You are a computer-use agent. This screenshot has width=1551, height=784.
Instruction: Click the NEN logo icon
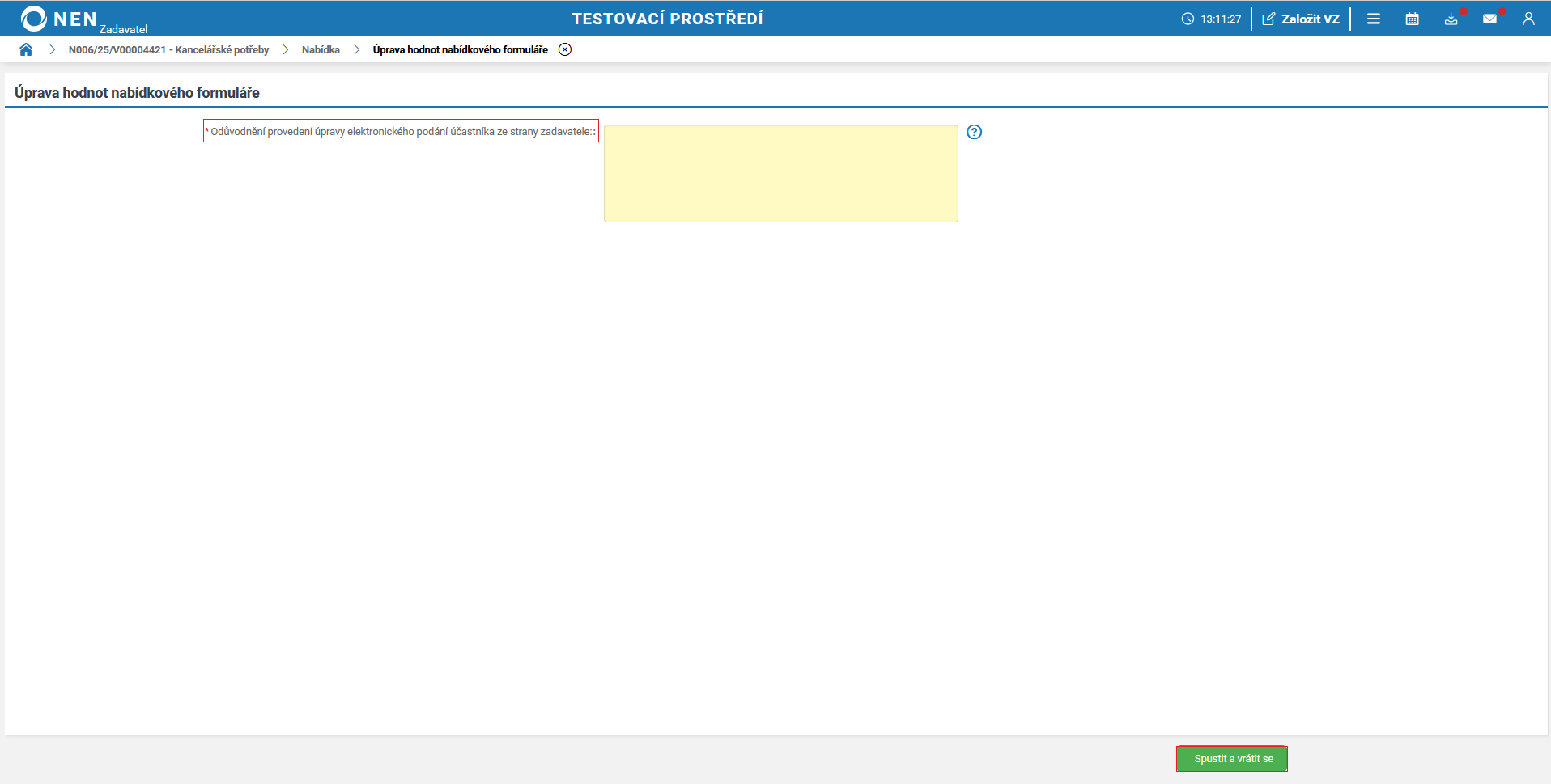34,19
